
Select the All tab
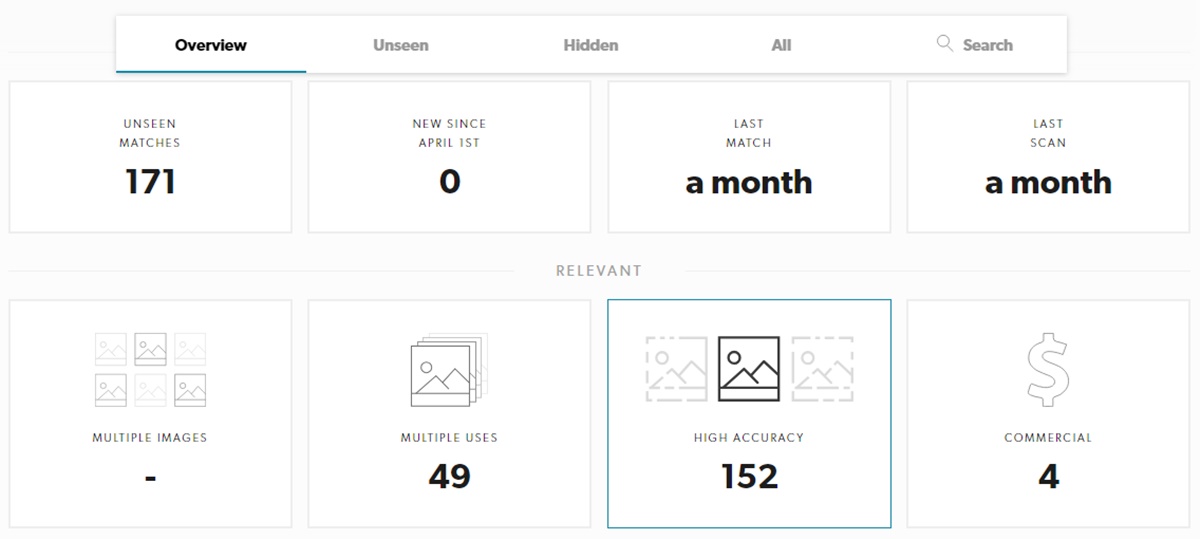pyautogui.click(x=781, y=45)
